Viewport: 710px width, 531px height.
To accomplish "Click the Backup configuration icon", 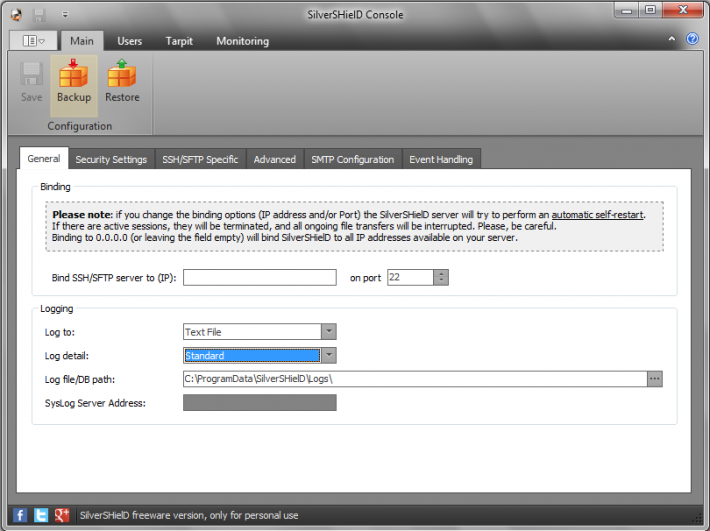I will (x=74, y=85).
